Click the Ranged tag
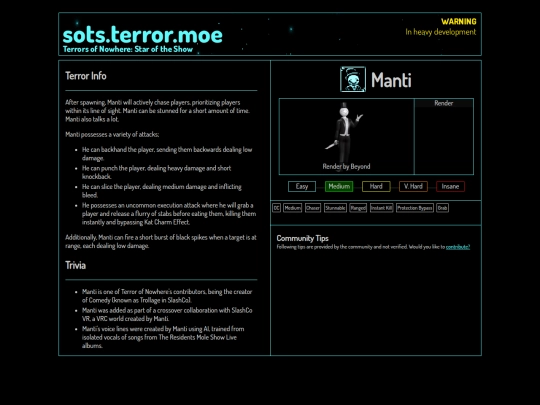This screenshot has width=540, height=405. coord(358,208)
